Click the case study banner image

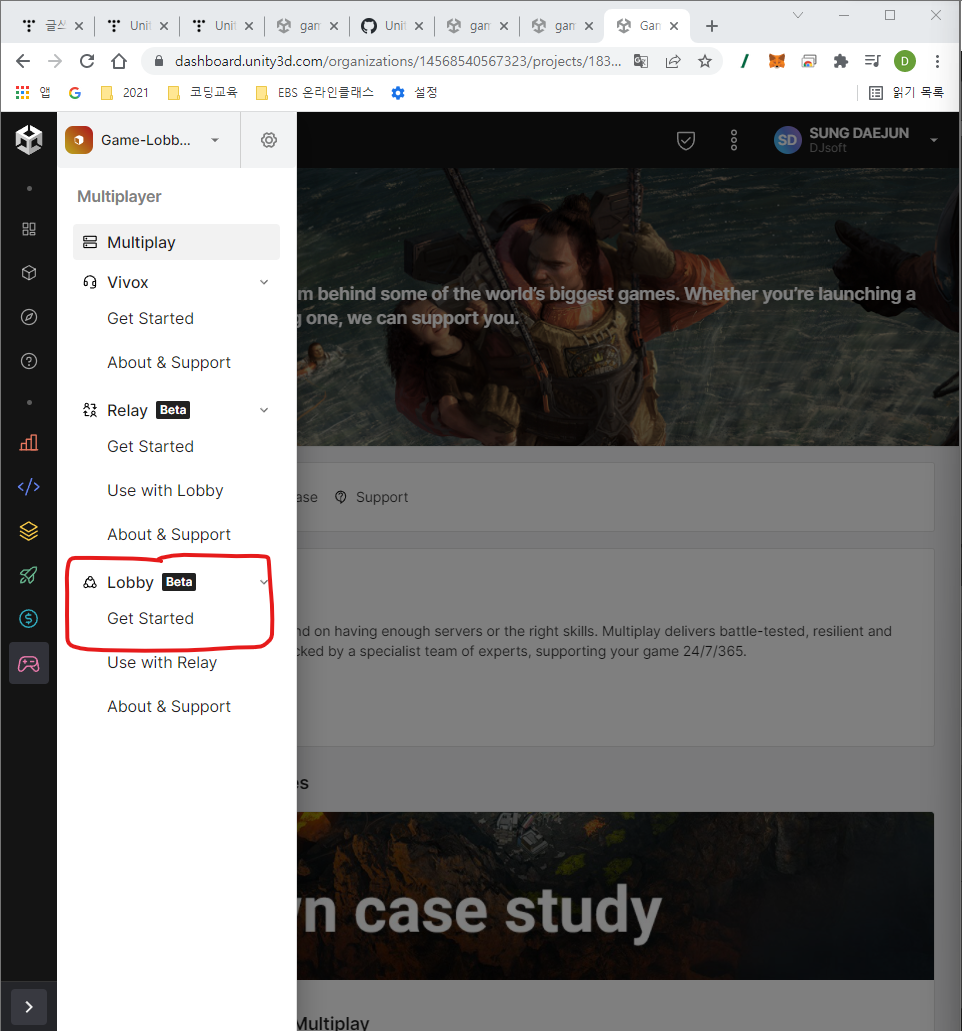pyautogui.click(x=615, y=896)
